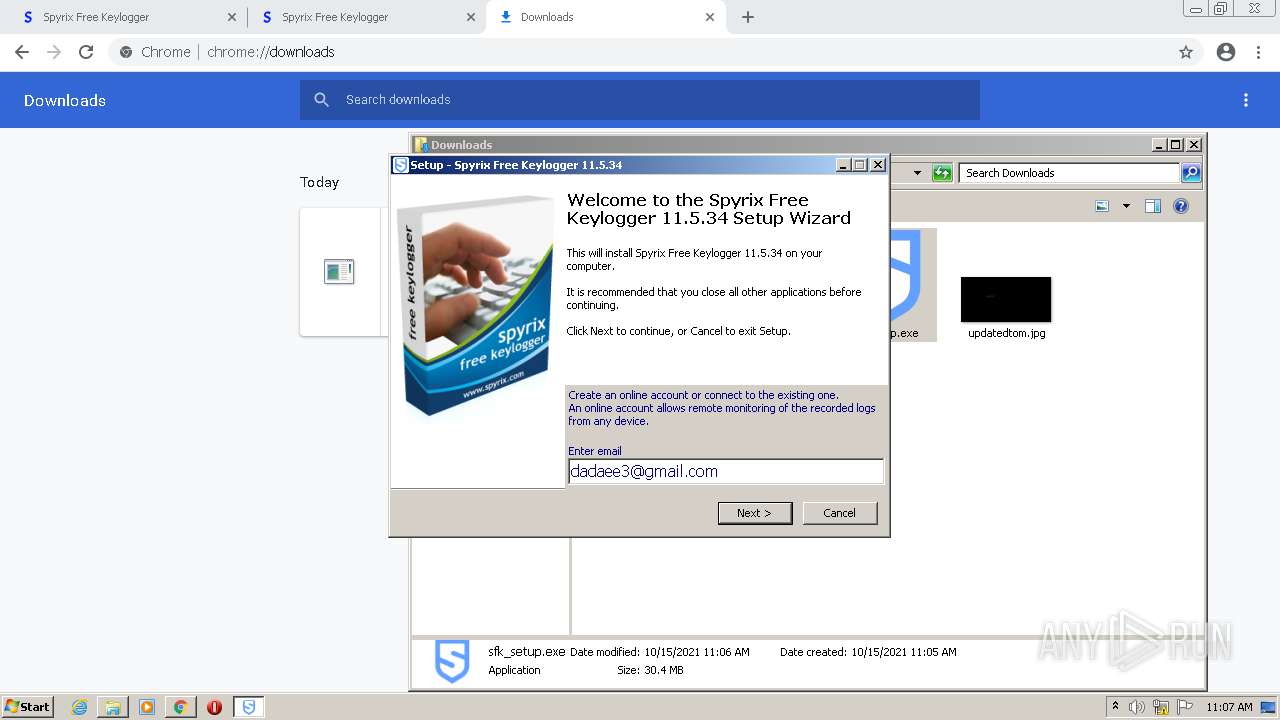The width and height of the screenshot is (1280, 720).
Task: Click the Size 30.4 MB value
Action: coord(663,670)
